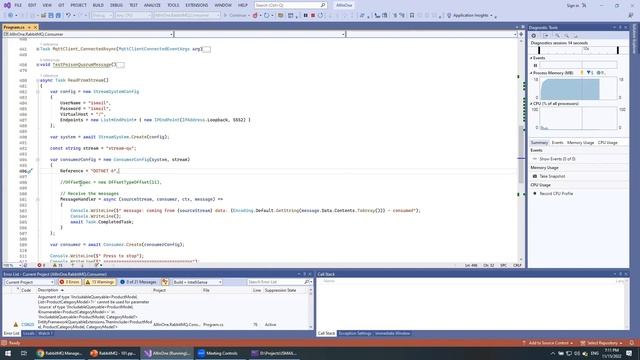
Task: Click the Undo toolbar icon
Action: coord(69,16)
